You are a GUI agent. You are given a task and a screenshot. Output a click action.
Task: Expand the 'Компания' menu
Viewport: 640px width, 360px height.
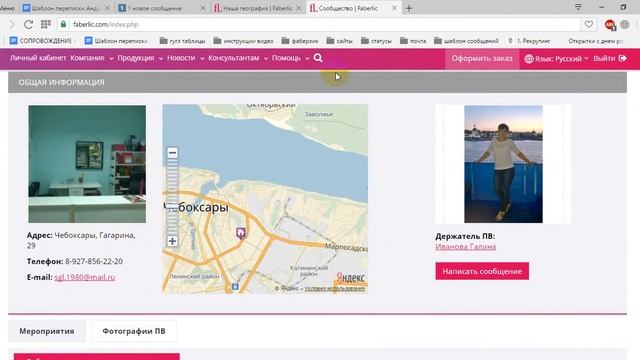pyautogui.click(x=91, y=58)
